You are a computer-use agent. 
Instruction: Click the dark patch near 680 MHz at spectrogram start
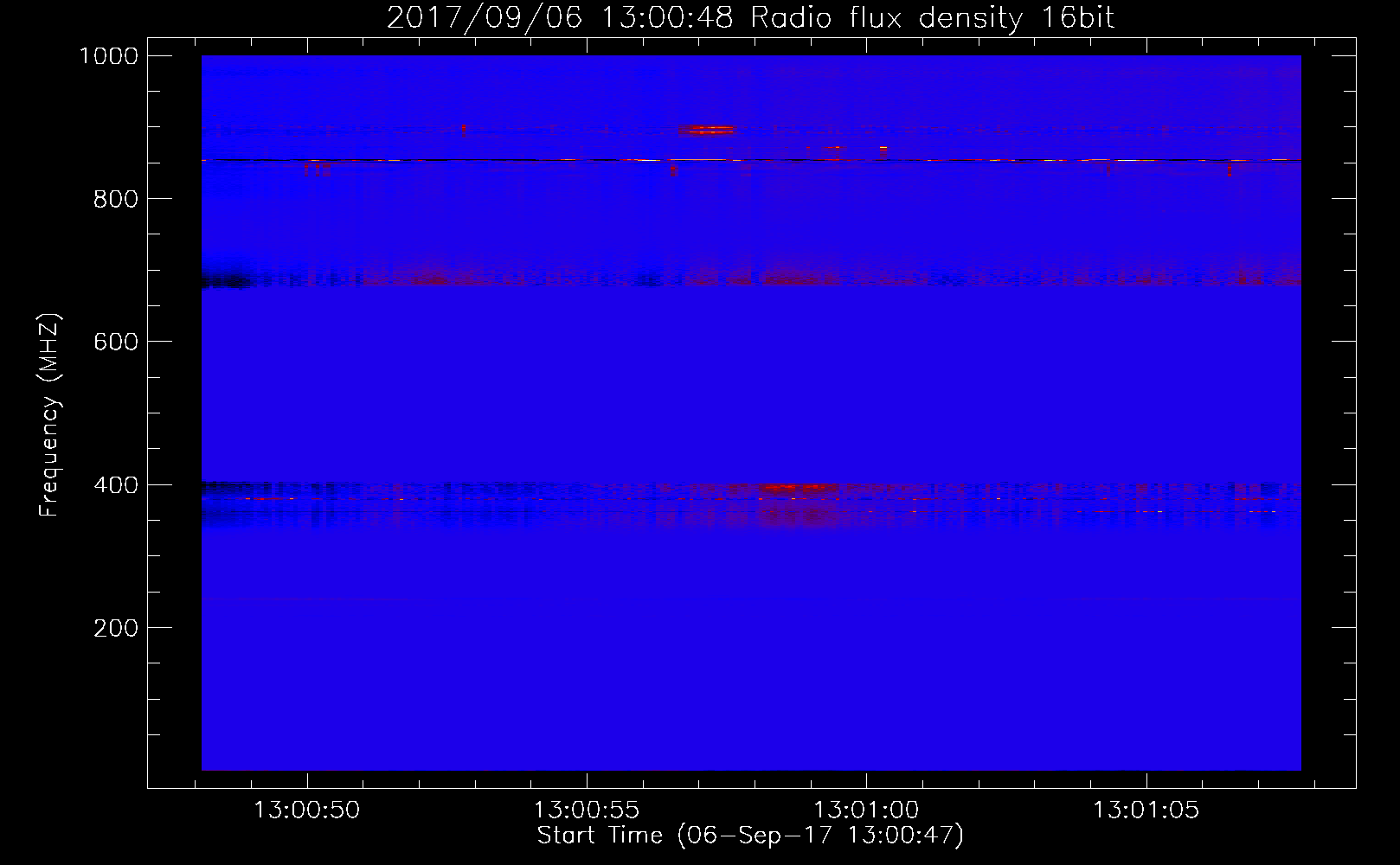point(227,281)
